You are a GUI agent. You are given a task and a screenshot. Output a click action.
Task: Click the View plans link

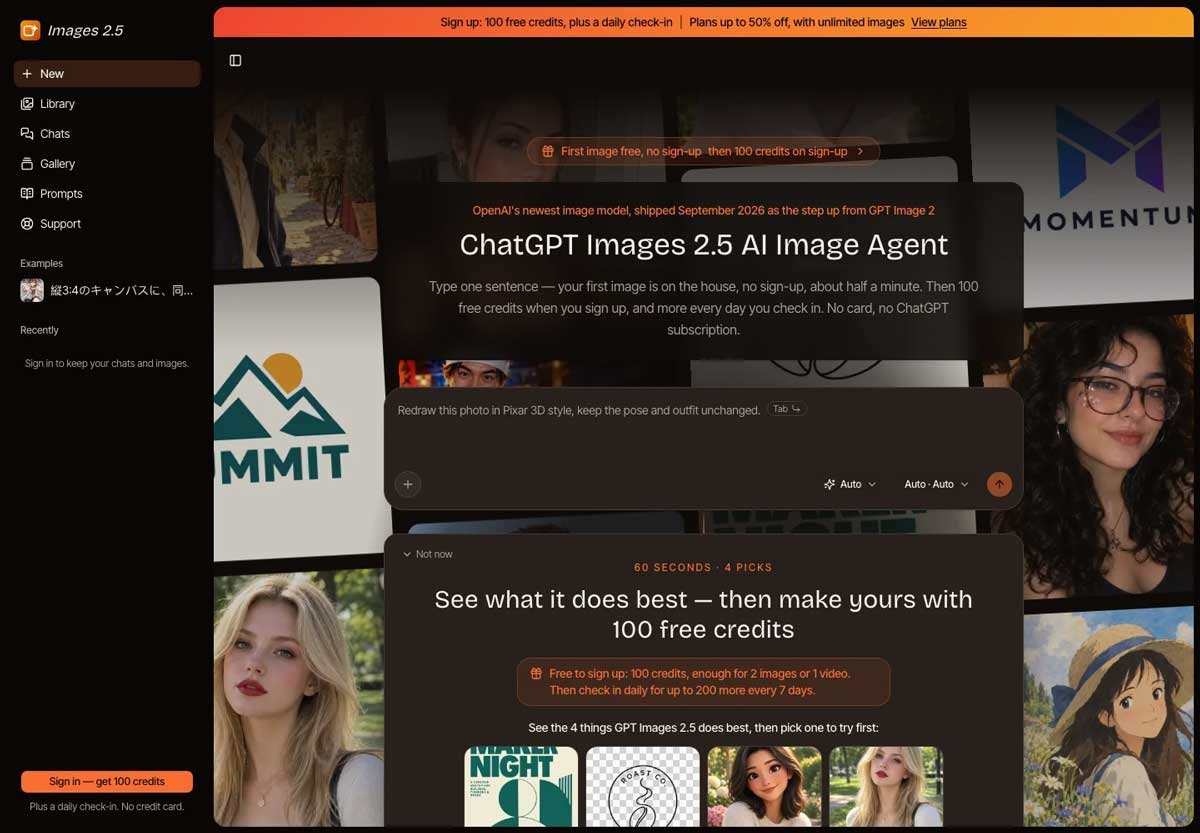pyautogui.click(x=938, y=22)
